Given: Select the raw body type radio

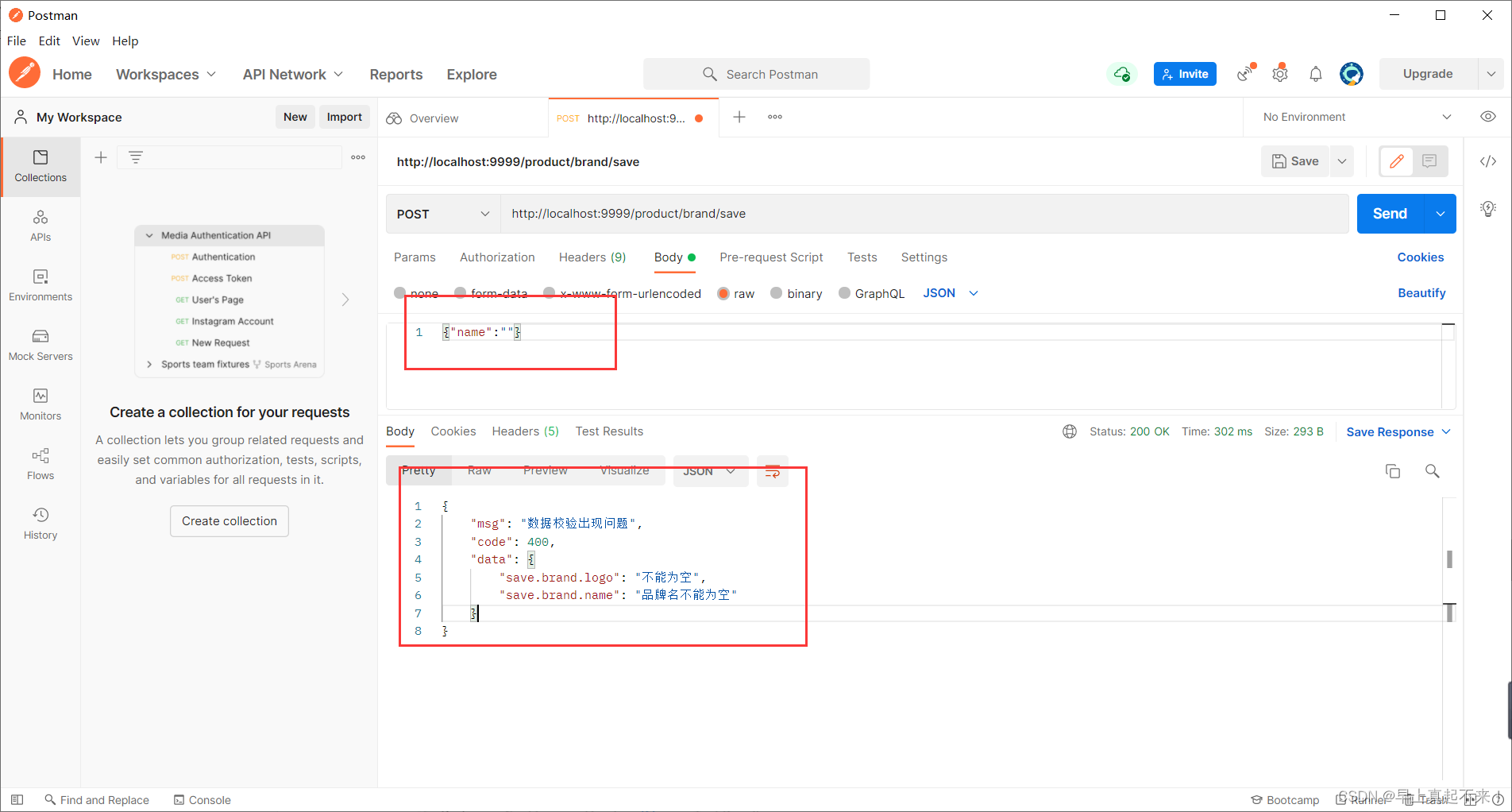Looking at the screenshot, I should [x=723, y=293].
